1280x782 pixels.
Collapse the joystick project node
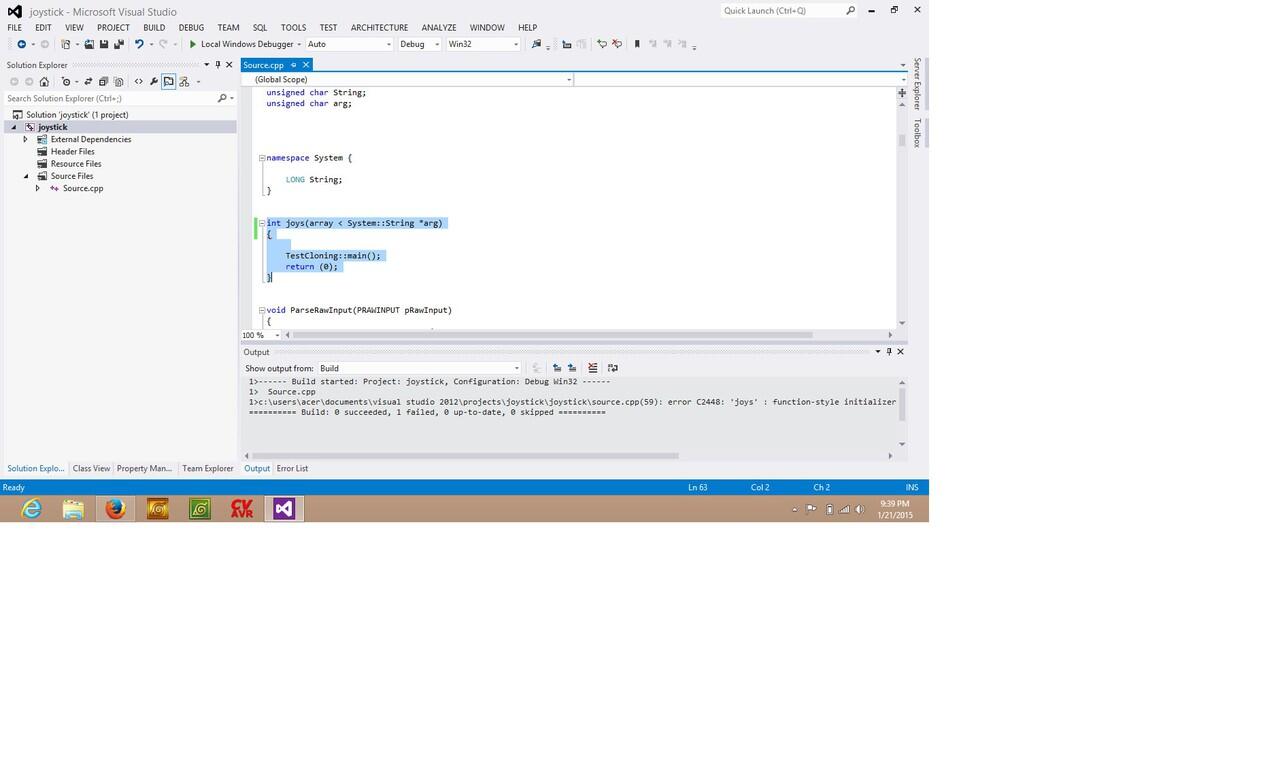tap(14, 127)
